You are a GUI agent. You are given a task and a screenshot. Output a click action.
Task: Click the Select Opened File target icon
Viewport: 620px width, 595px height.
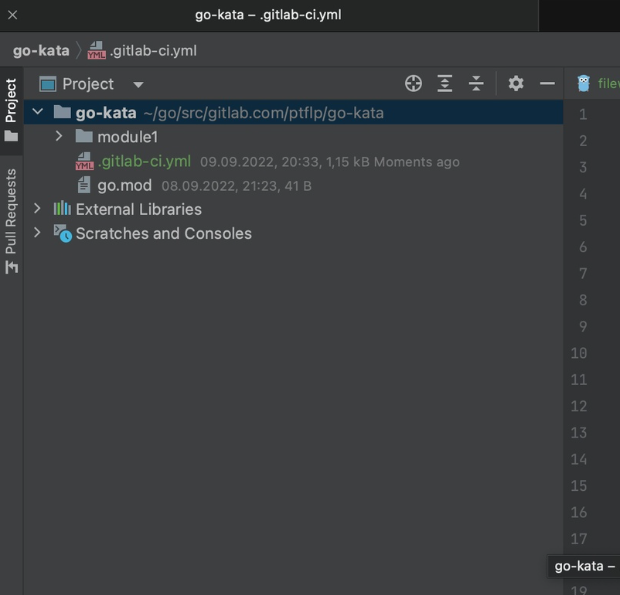coord(413,84)
